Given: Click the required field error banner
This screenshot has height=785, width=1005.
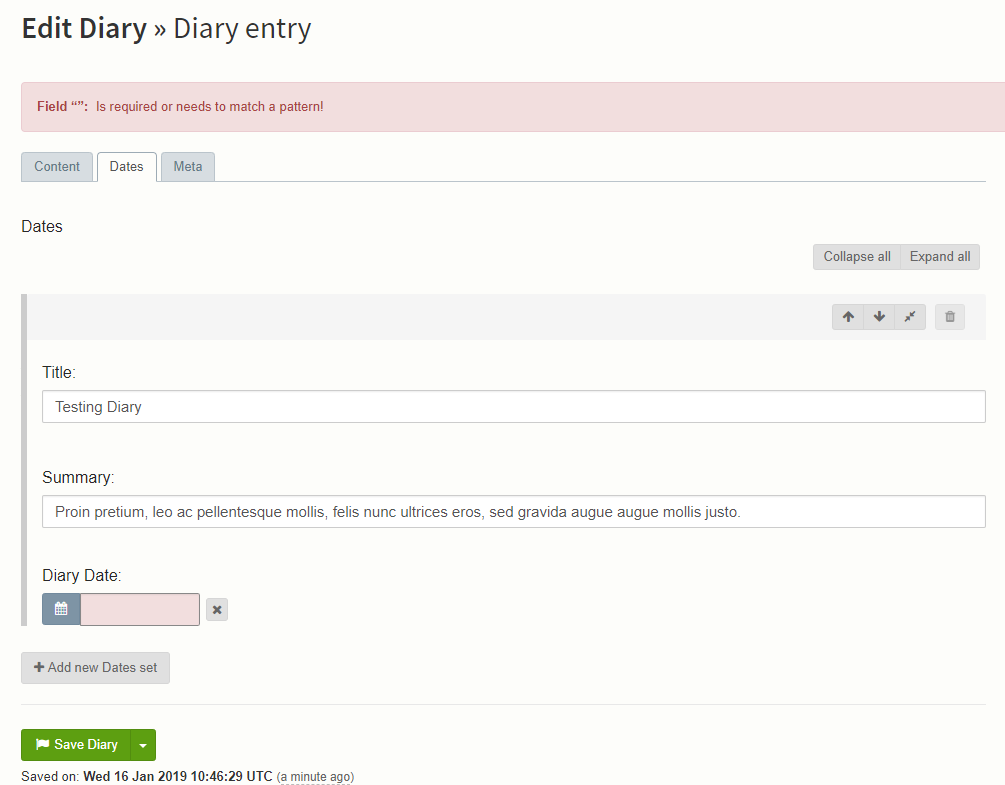Looking at the screenshot, I should coord(500,105).
